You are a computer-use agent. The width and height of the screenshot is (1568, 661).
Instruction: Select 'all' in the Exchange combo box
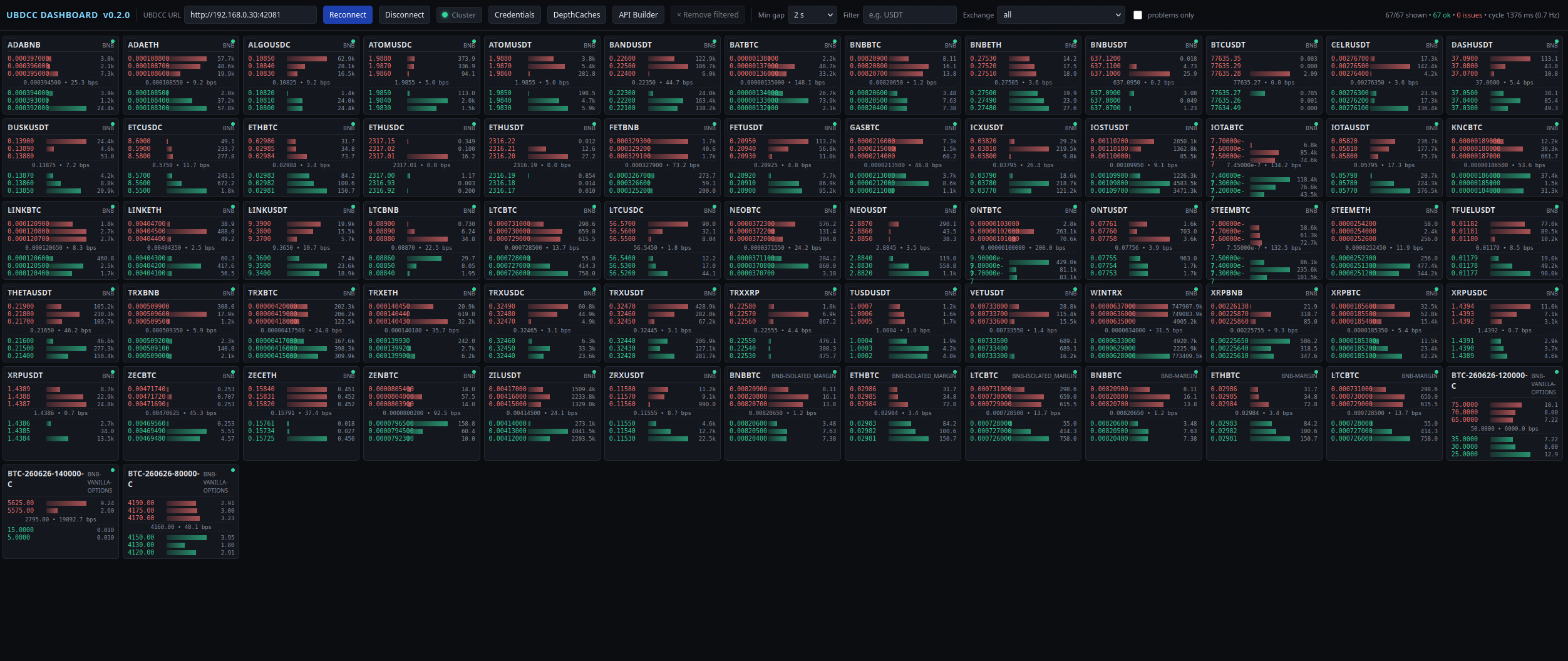click(x=1060, y=14)
